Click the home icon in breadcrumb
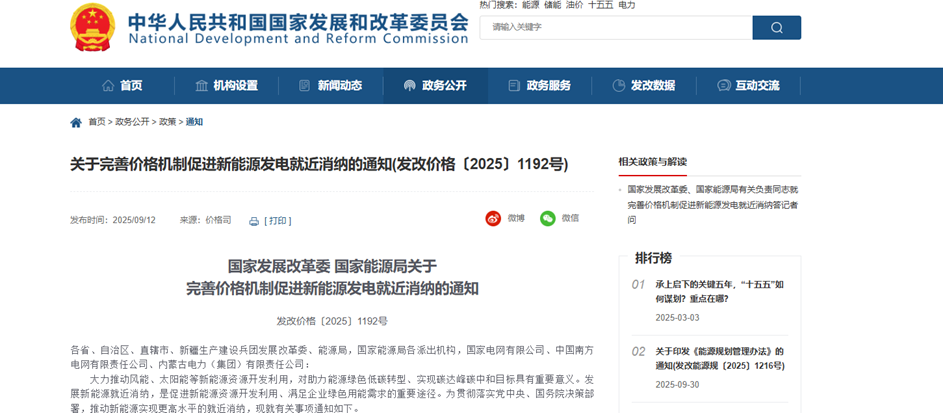 [x=76, y=122]
